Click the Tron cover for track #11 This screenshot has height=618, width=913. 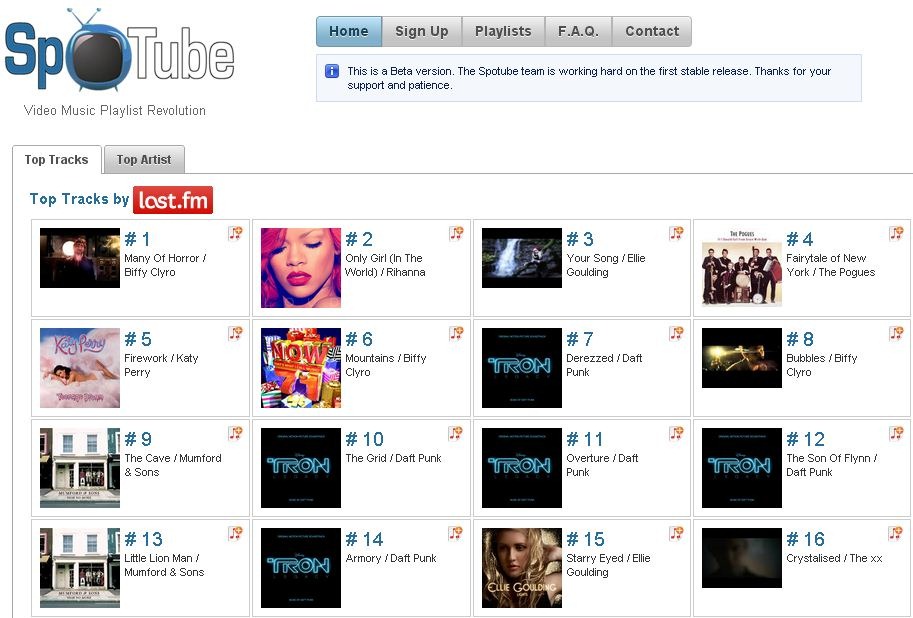pyautogui.click(x=522, y=468)
